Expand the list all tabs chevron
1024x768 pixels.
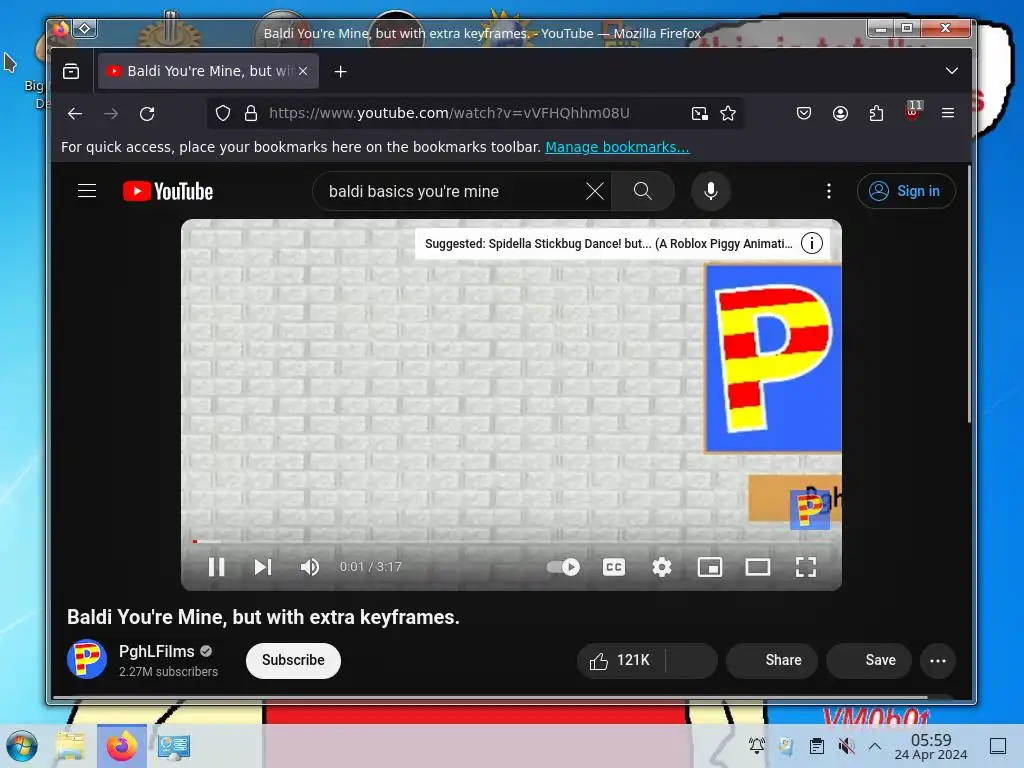[x=952, y=71]
